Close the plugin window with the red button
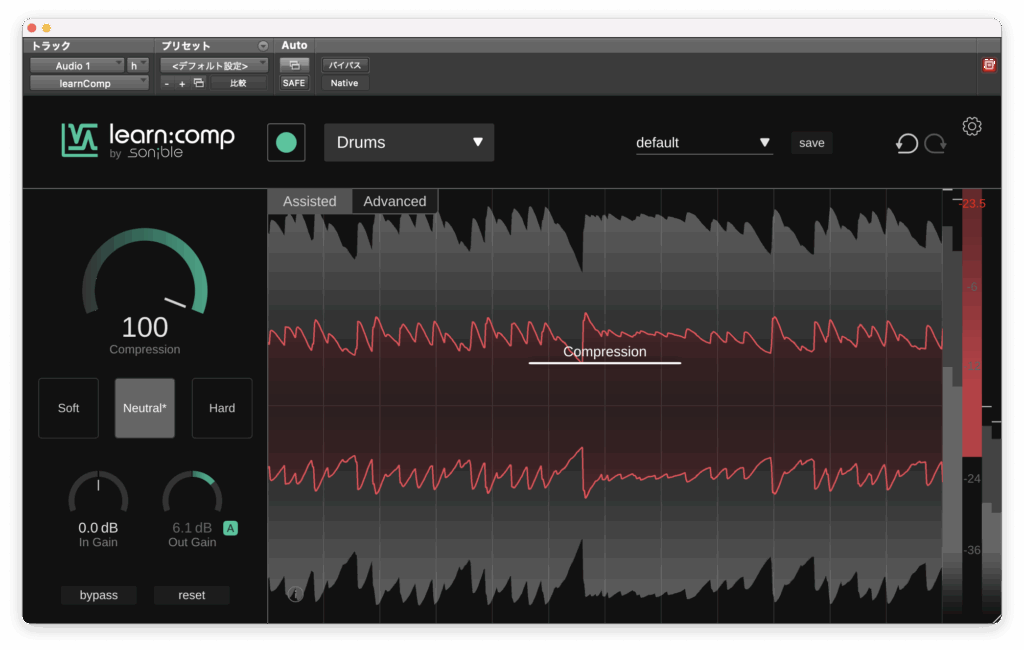The image size is (1024, 650). point(31,28)
